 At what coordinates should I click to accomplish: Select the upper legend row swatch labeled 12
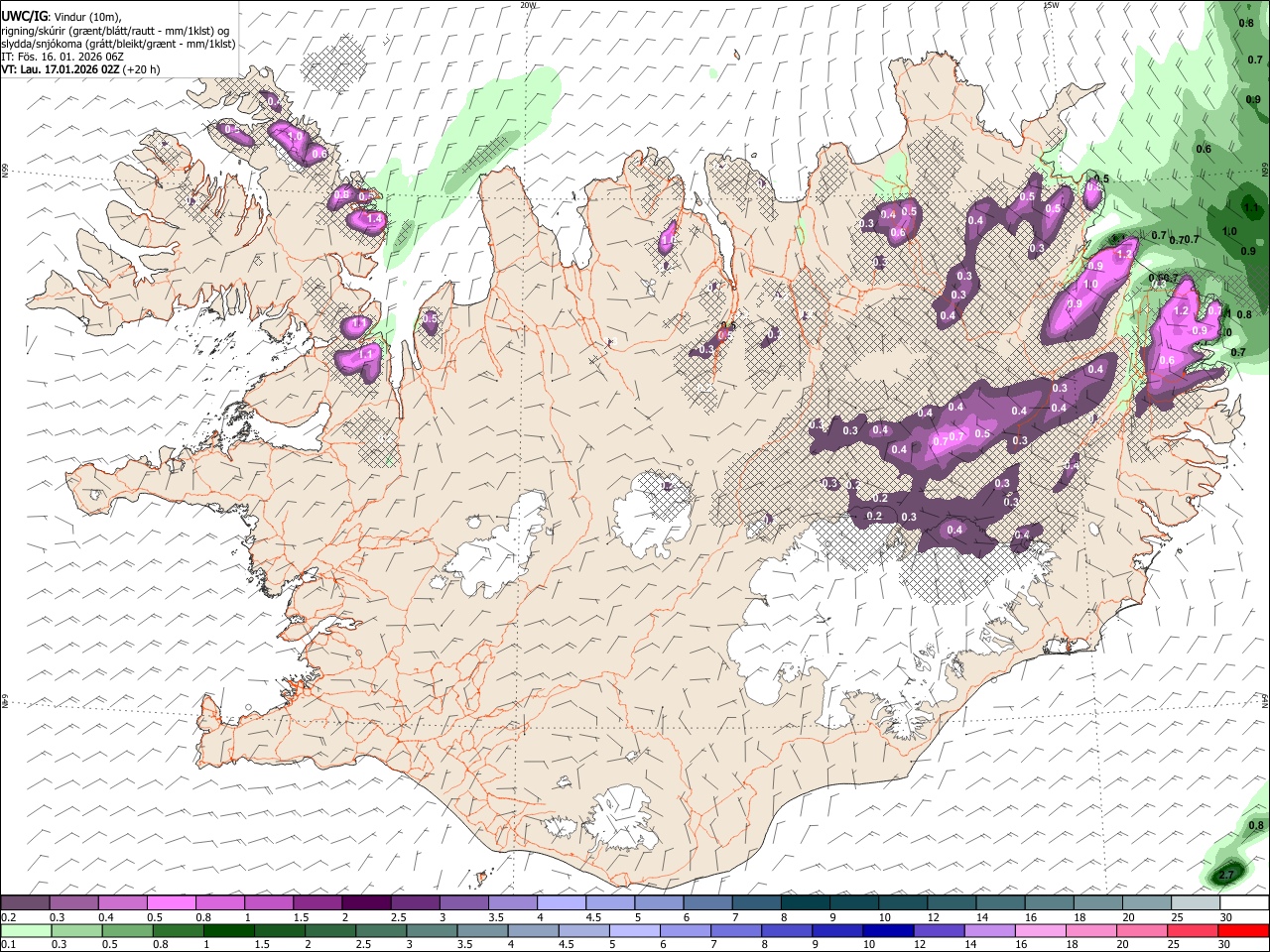951,903
